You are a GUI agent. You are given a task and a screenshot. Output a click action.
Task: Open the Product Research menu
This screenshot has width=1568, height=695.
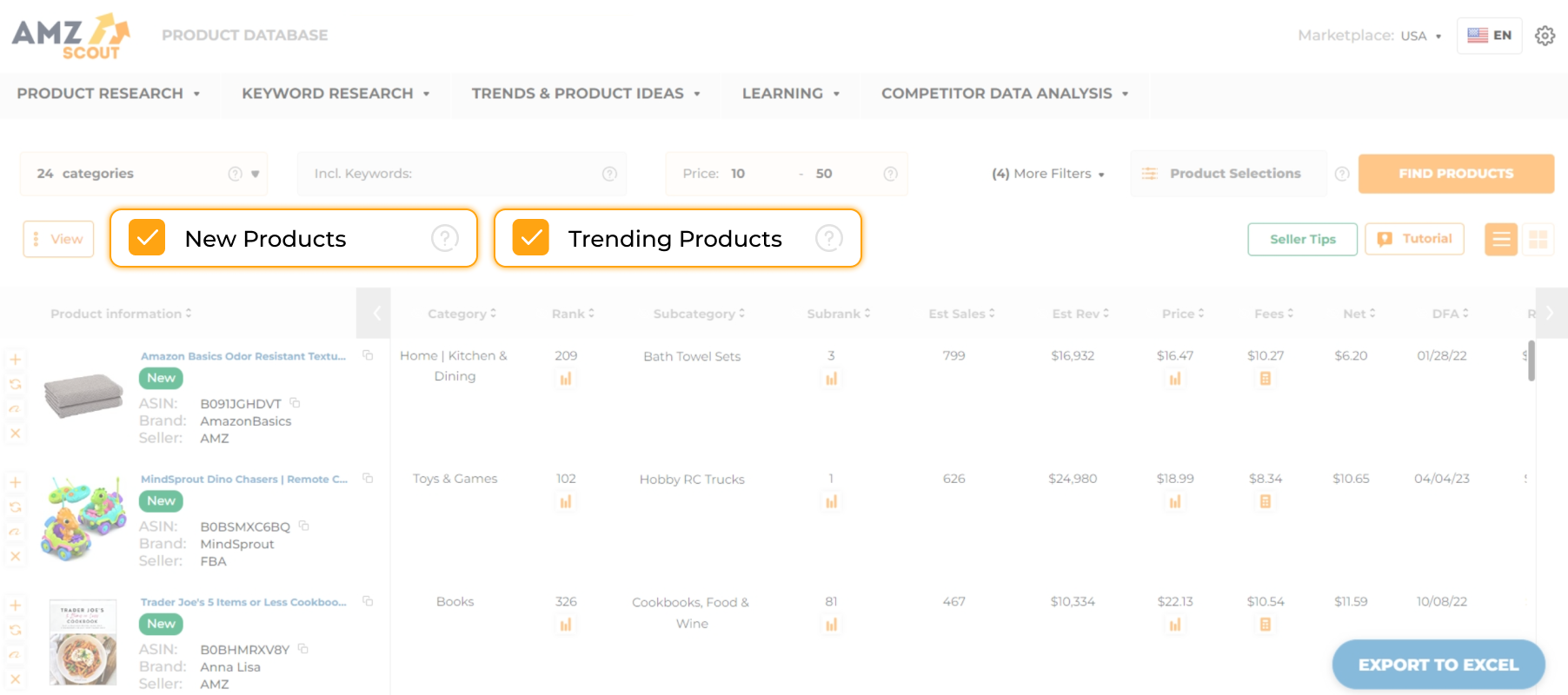coord(109,94)
